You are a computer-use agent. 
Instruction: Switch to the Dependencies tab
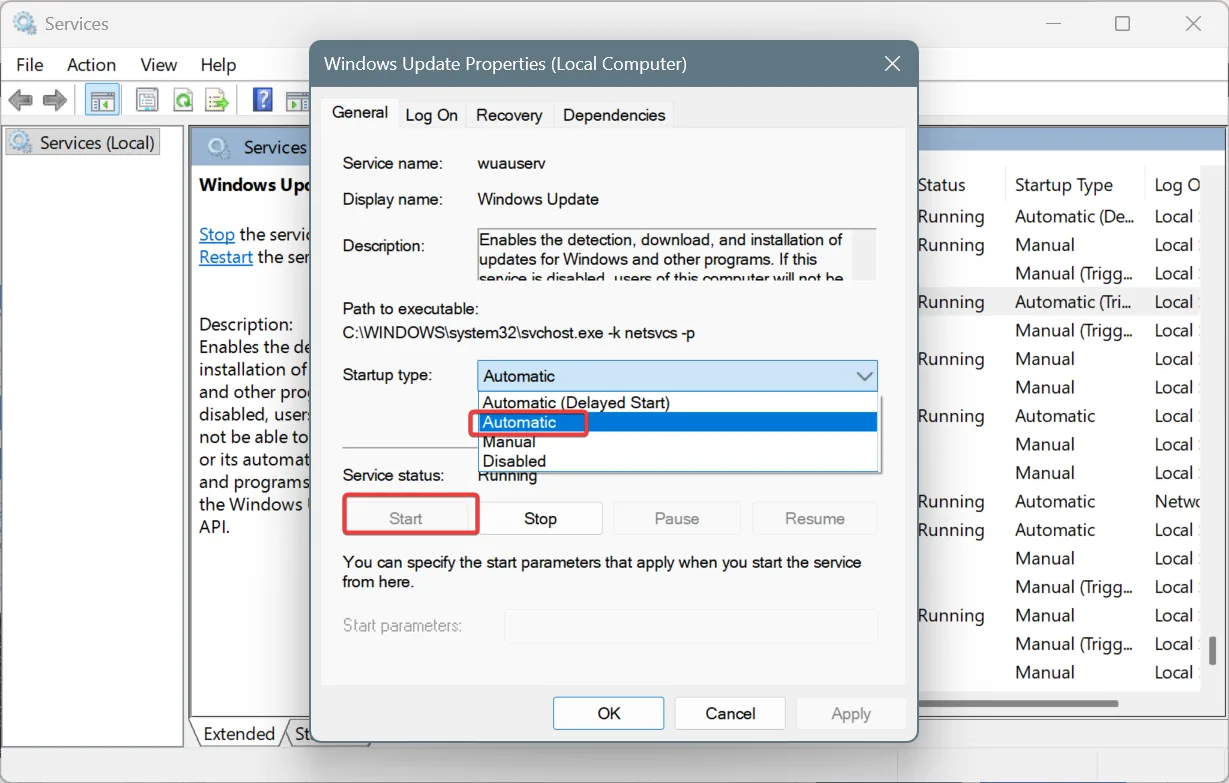point(613,115)
